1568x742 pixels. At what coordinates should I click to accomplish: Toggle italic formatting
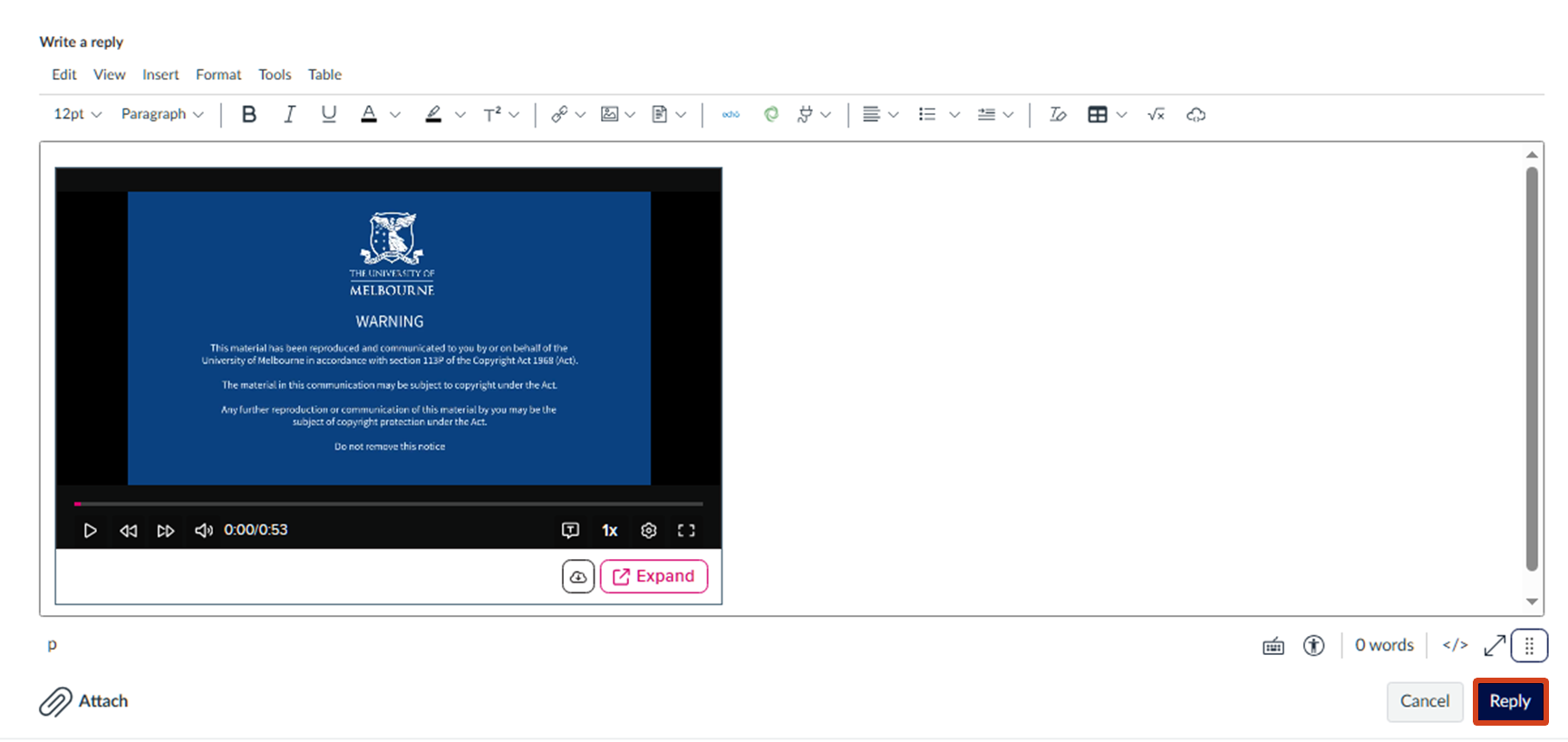coord(289,114)
